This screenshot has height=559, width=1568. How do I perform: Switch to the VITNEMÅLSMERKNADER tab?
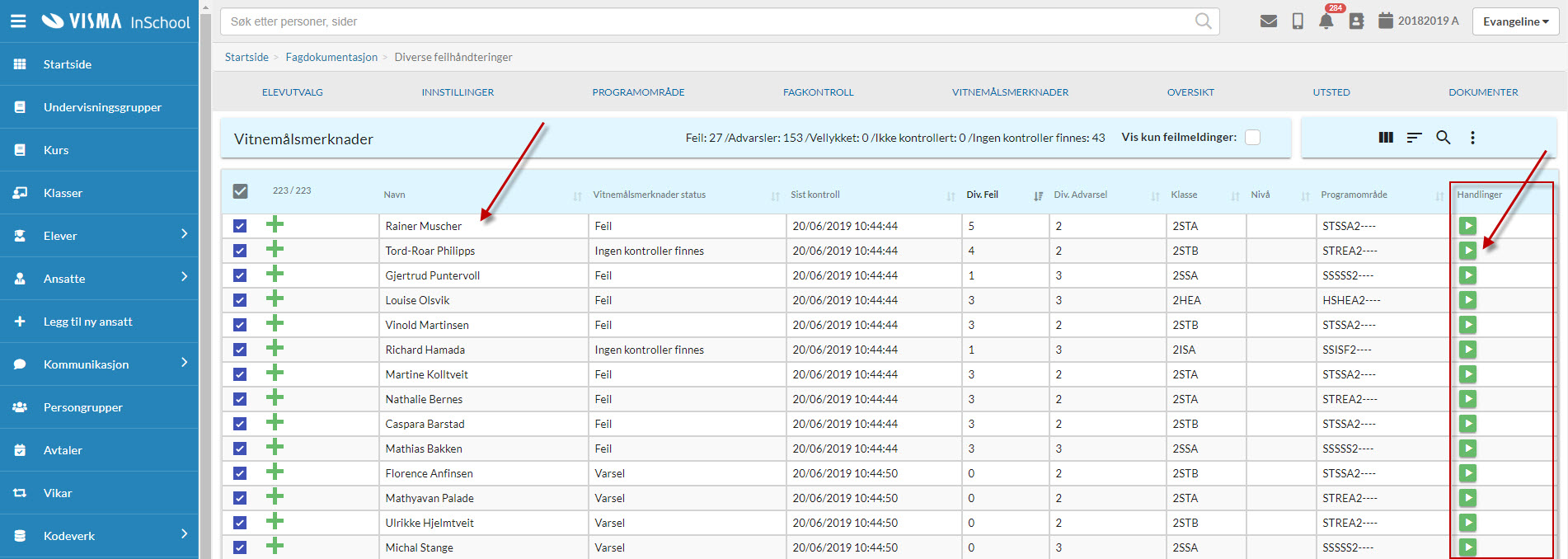(x=1010, y=92)
